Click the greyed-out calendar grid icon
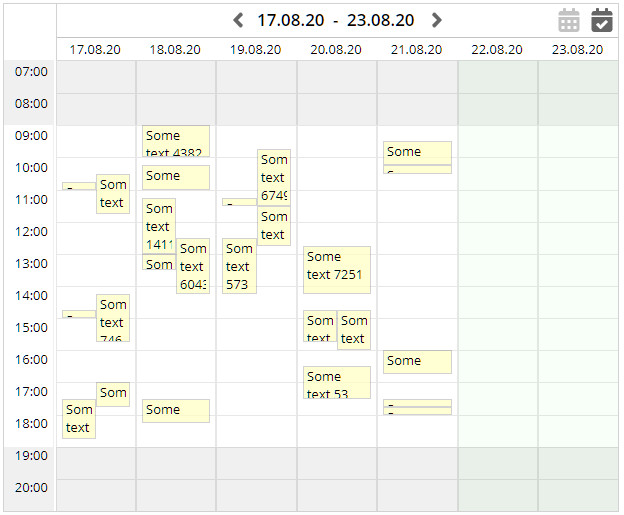624x515 pixels. click(x=569, y=20)
